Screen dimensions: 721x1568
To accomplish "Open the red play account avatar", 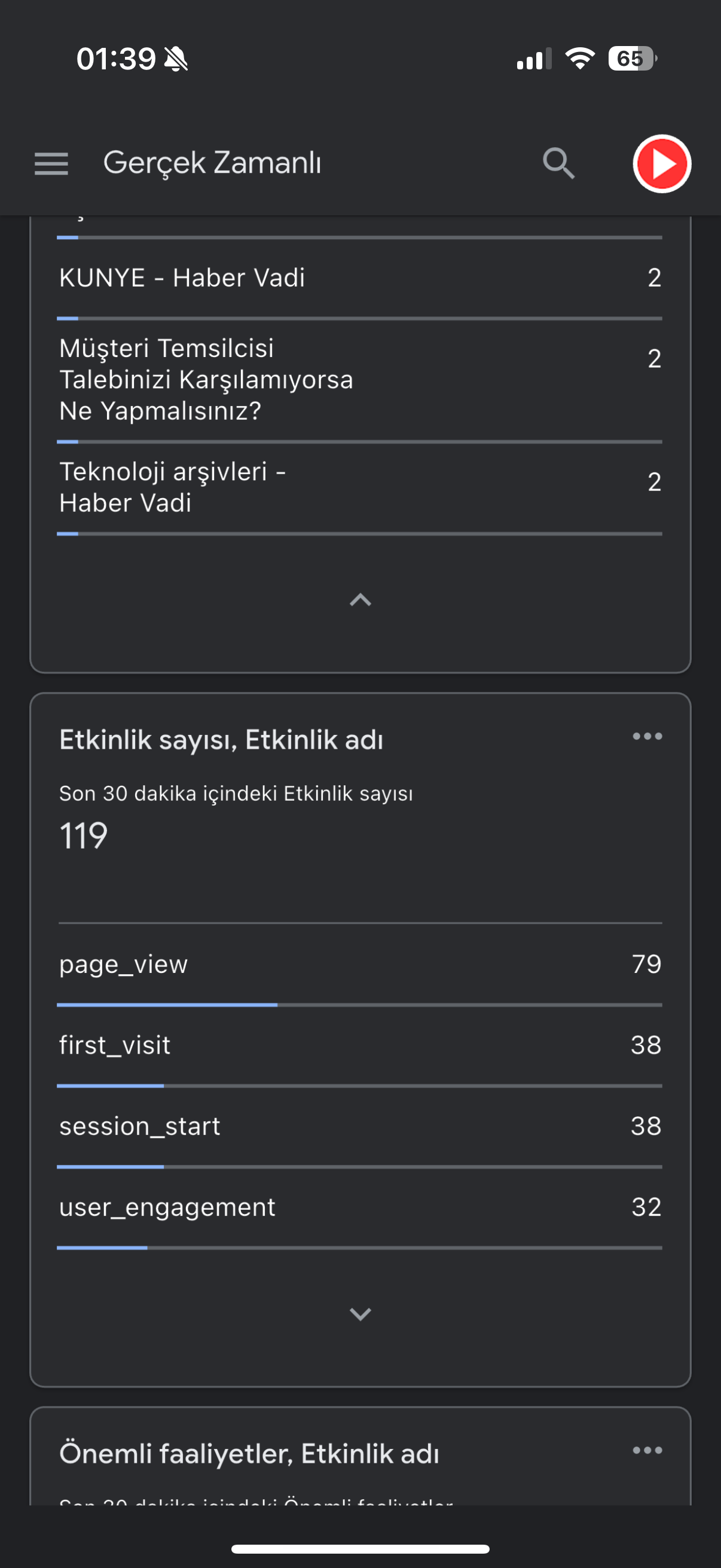I will pos(662,164).
